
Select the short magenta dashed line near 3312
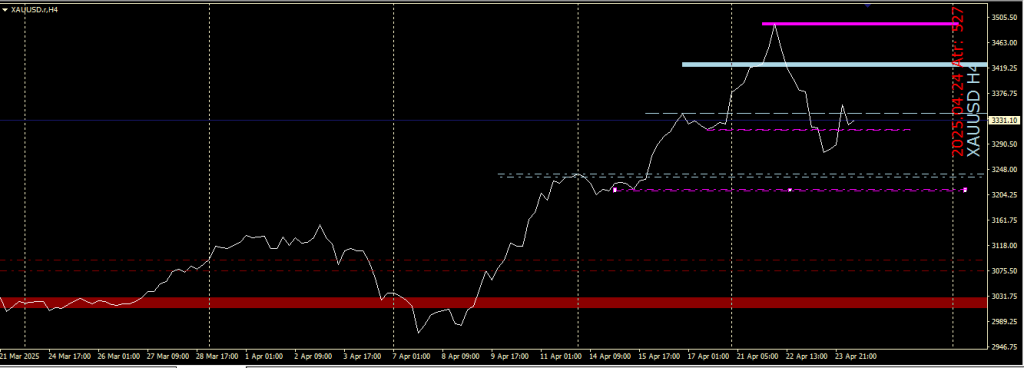[808, 130]
